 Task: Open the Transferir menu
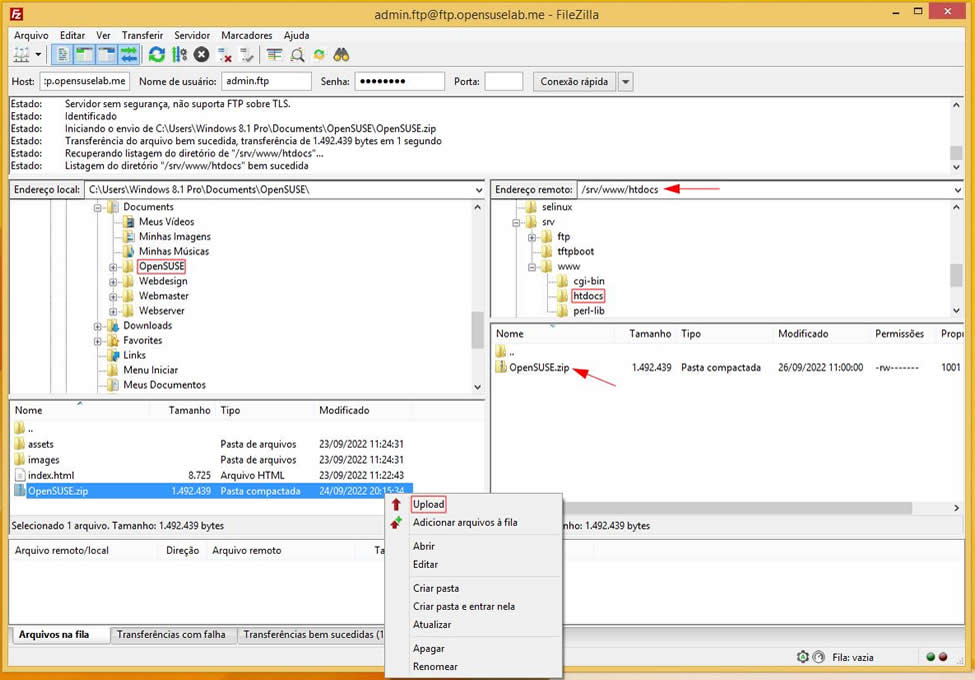[x=142, y=35]
